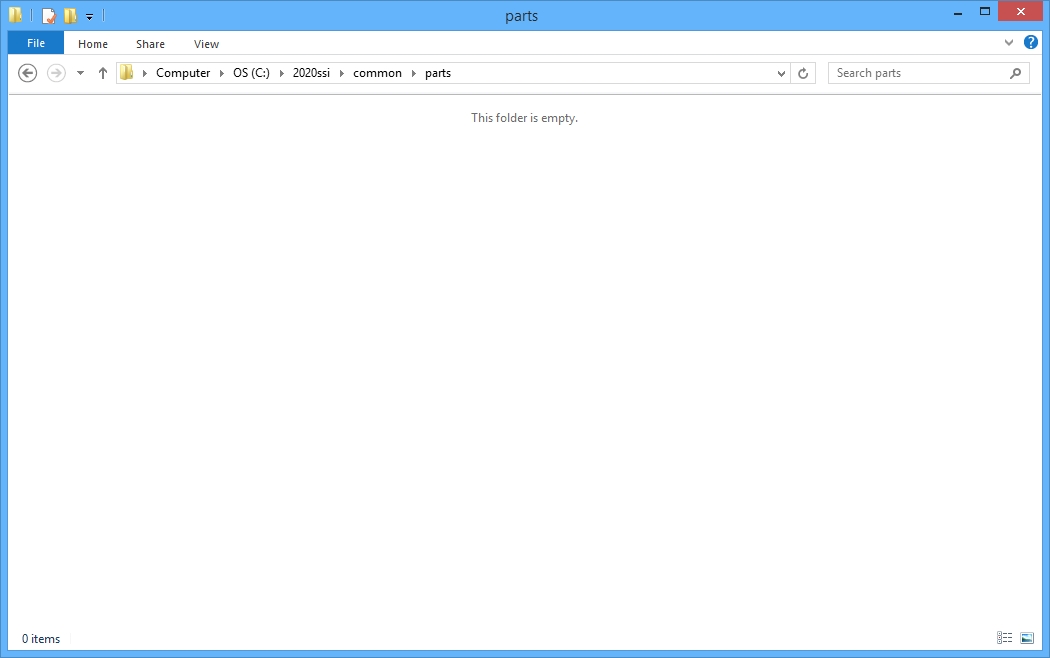Viewport: 1050px width, 658px height.
Task: Click the search magnifier icon
Action: coord(1015,73)
